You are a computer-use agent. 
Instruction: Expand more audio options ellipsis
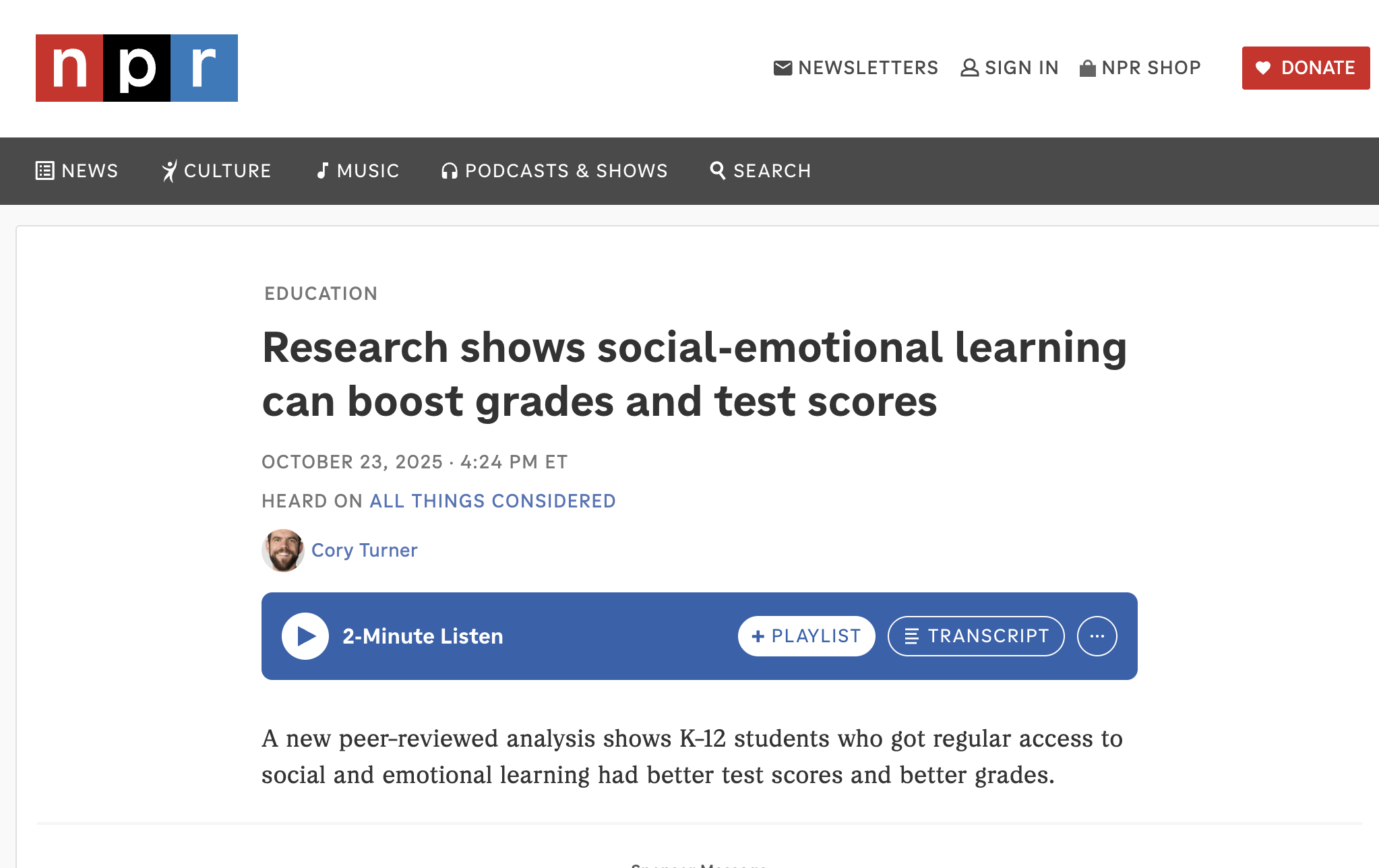click(x=1097, y=636)
